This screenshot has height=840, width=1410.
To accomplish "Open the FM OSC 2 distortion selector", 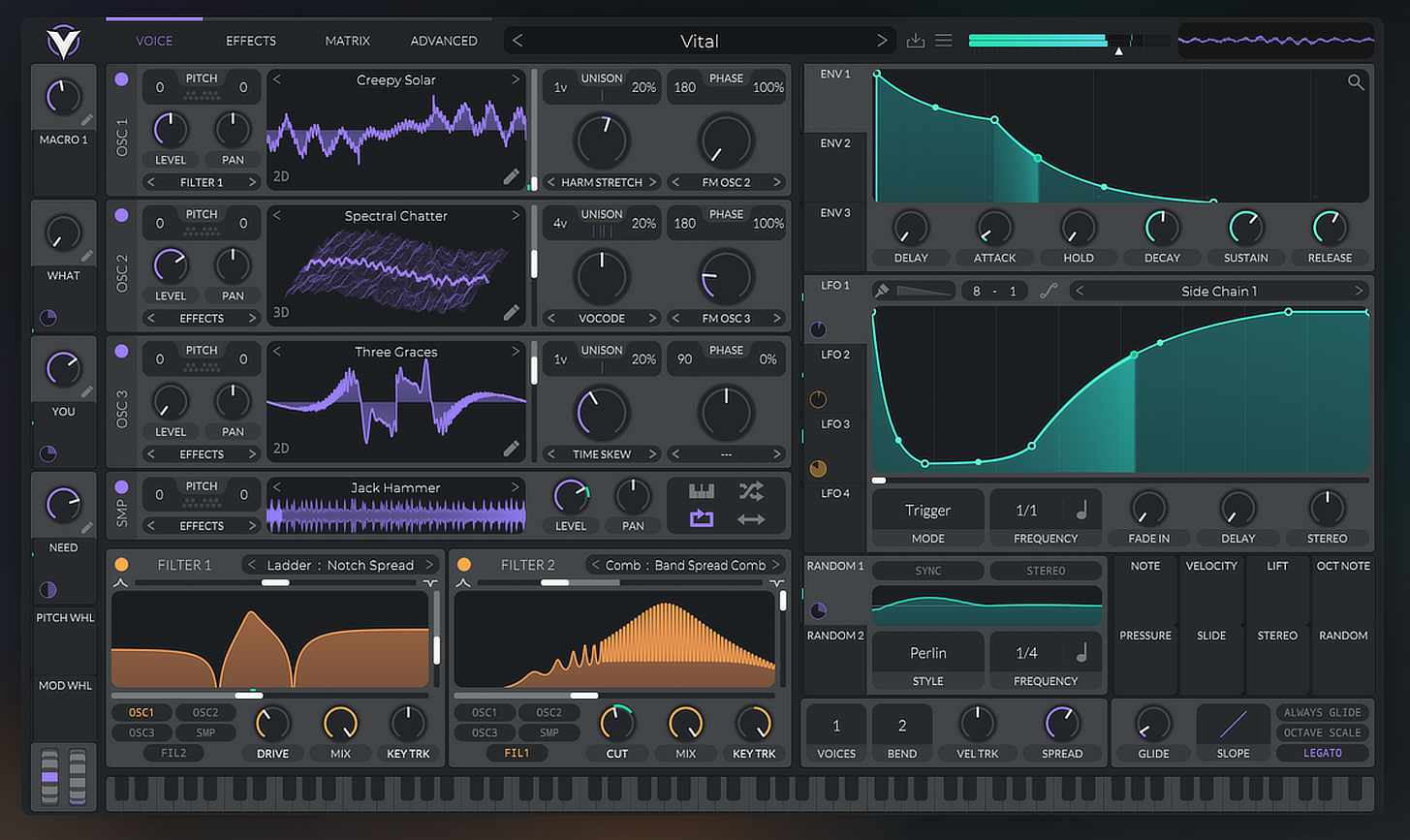I will [726, 182].
